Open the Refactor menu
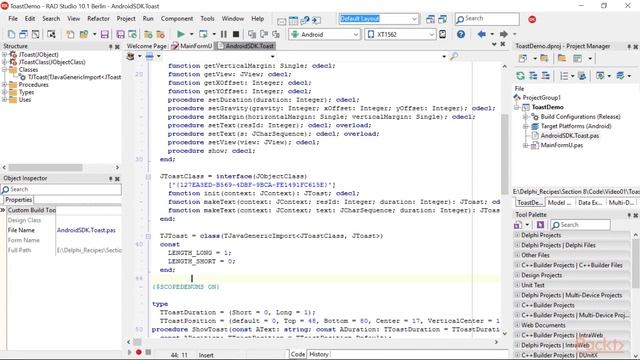The image size is (640, 360). click(x=98, y=19)
